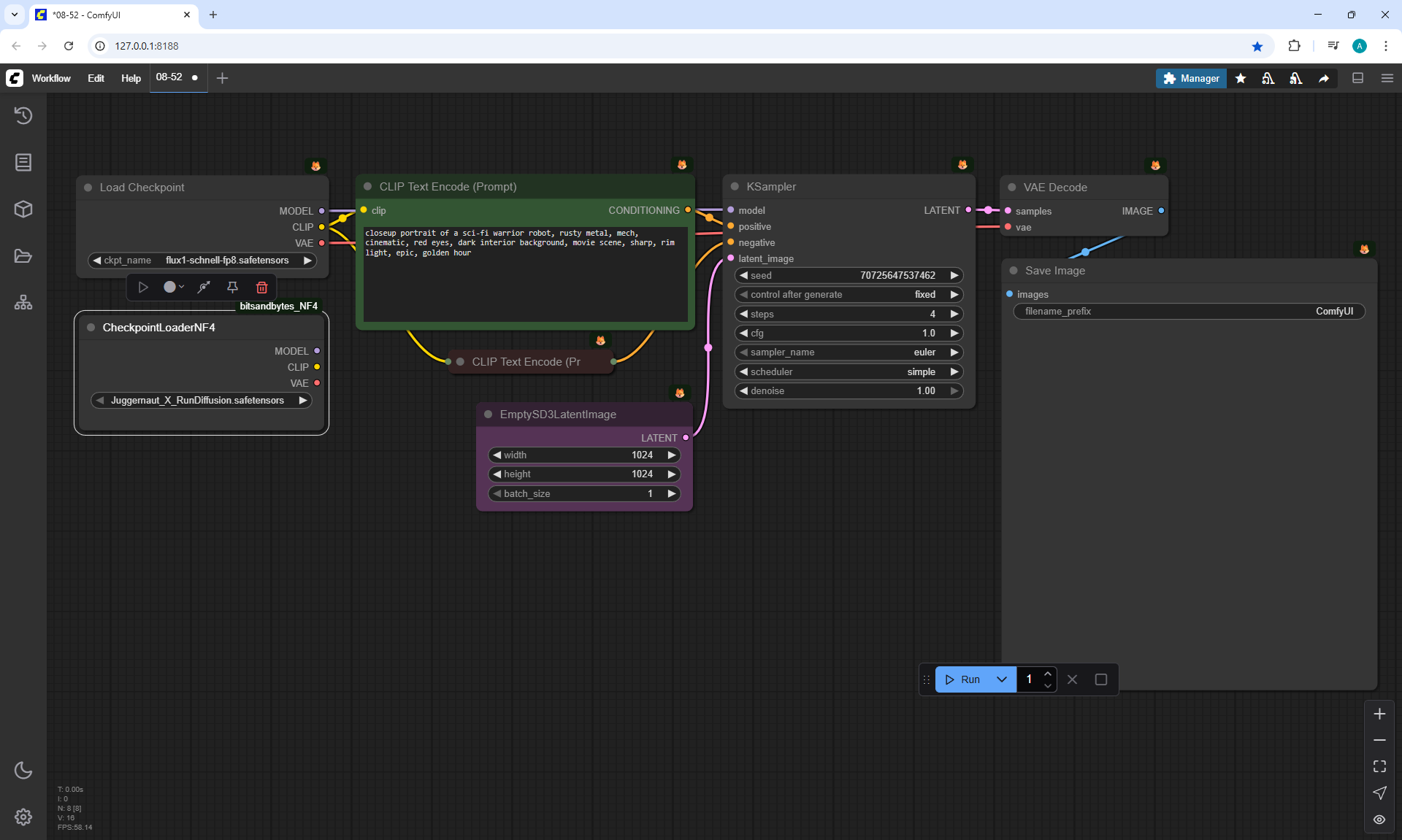Click the fit view icon

pyautogui.click(x=1379, y=766)
